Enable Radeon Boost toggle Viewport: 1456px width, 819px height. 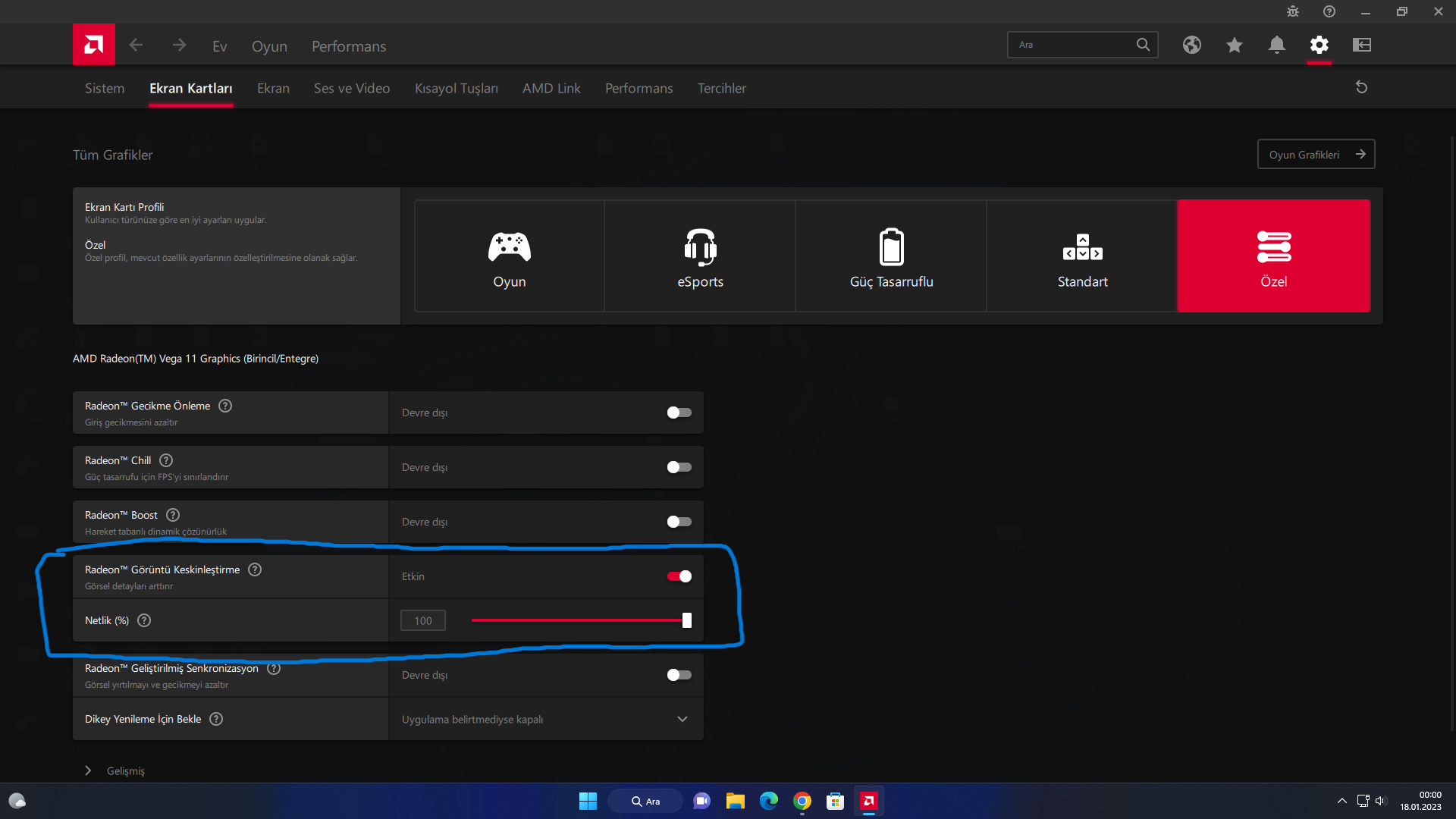point(679,522)
